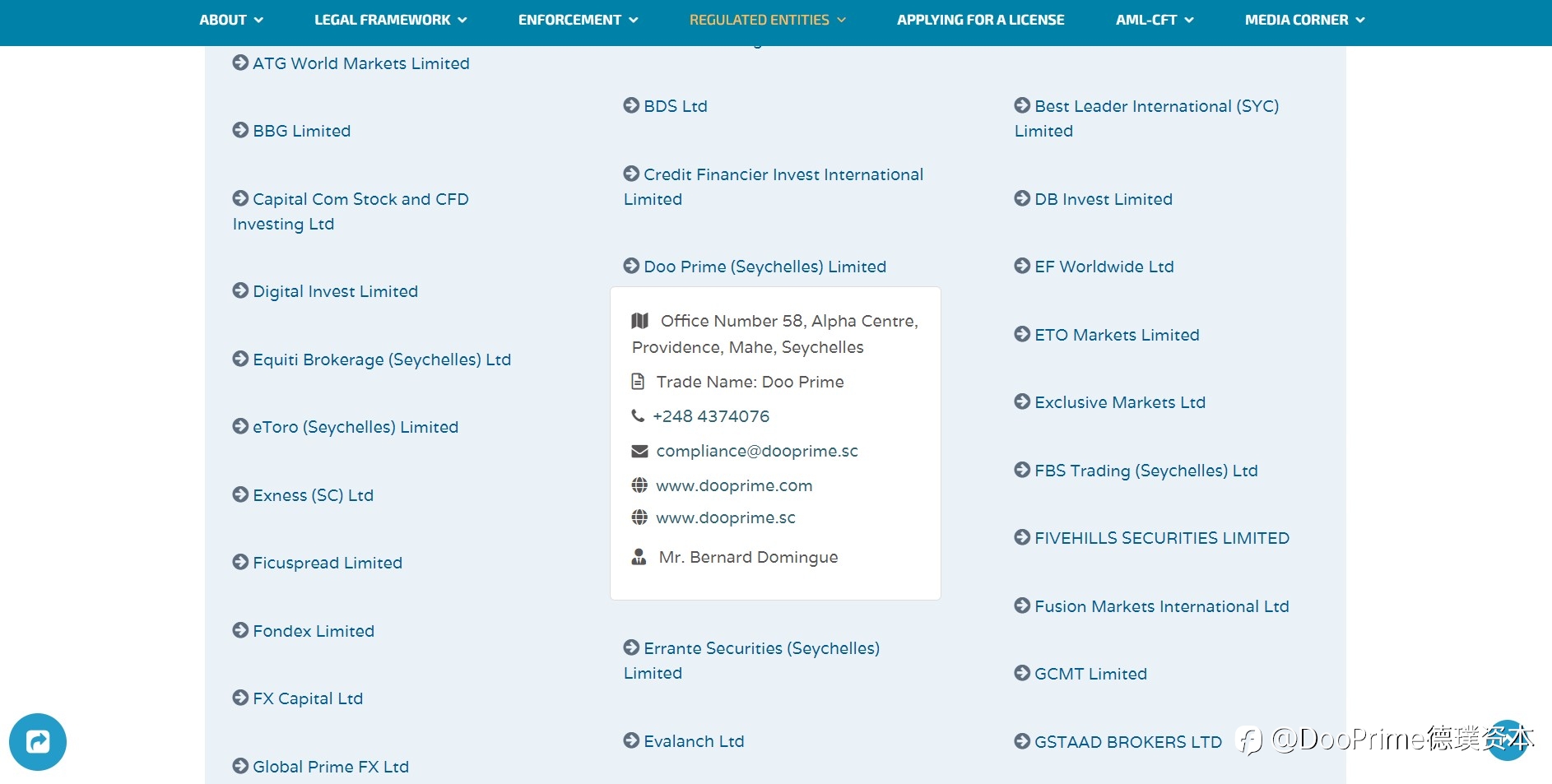Click the arrow icon beside FBS Trading (Seychelles)
The height and width of the screenshot is (784, 1552).
1022,470
